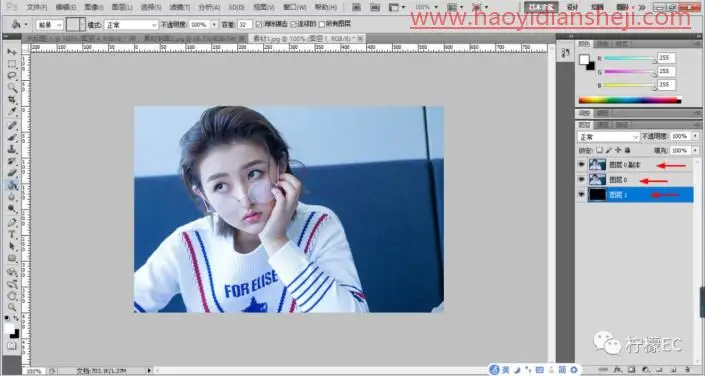The height and width of the screenshot is (376, 705).
Task: Select the Rectangular Marquee tool
Action: click(12, 64)
